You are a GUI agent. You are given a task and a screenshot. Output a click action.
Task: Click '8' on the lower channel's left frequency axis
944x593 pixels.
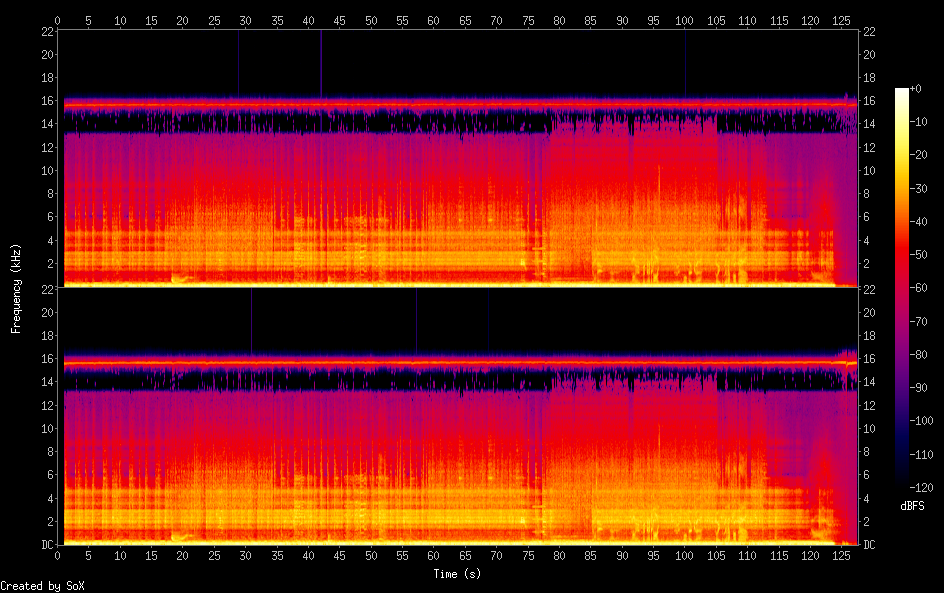click(51, 452)
